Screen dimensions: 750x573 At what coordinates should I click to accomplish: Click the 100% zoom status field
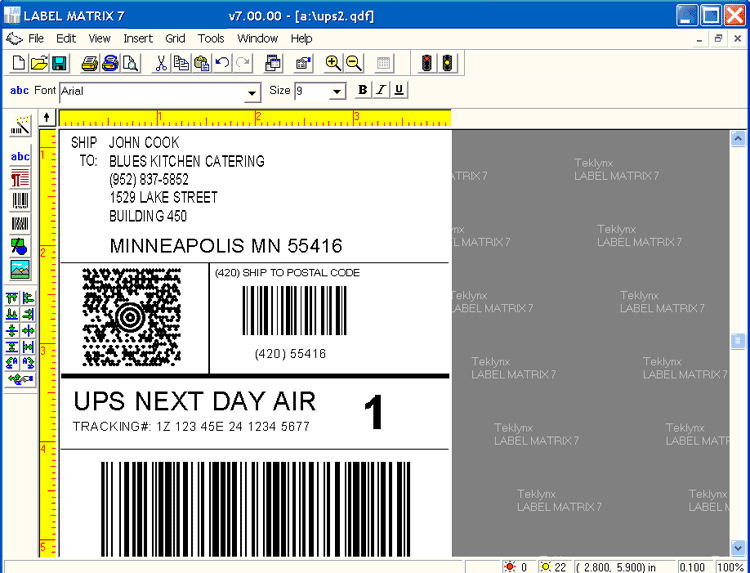pos(730,567)
